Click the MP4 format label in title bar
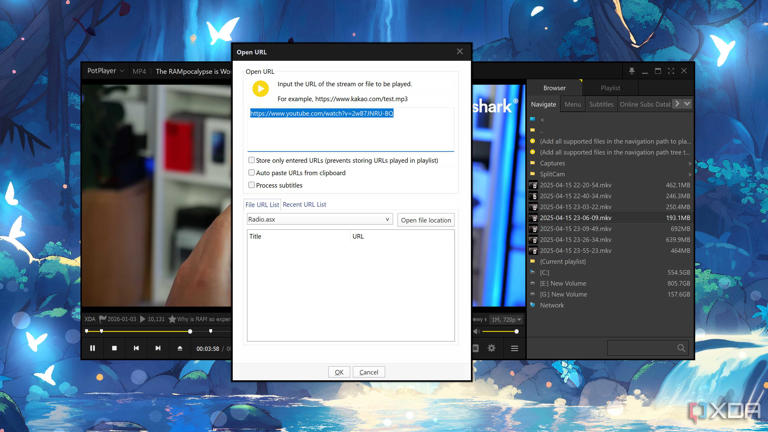Viewport: 768px width, 432px height. click(x=139, y=72)
